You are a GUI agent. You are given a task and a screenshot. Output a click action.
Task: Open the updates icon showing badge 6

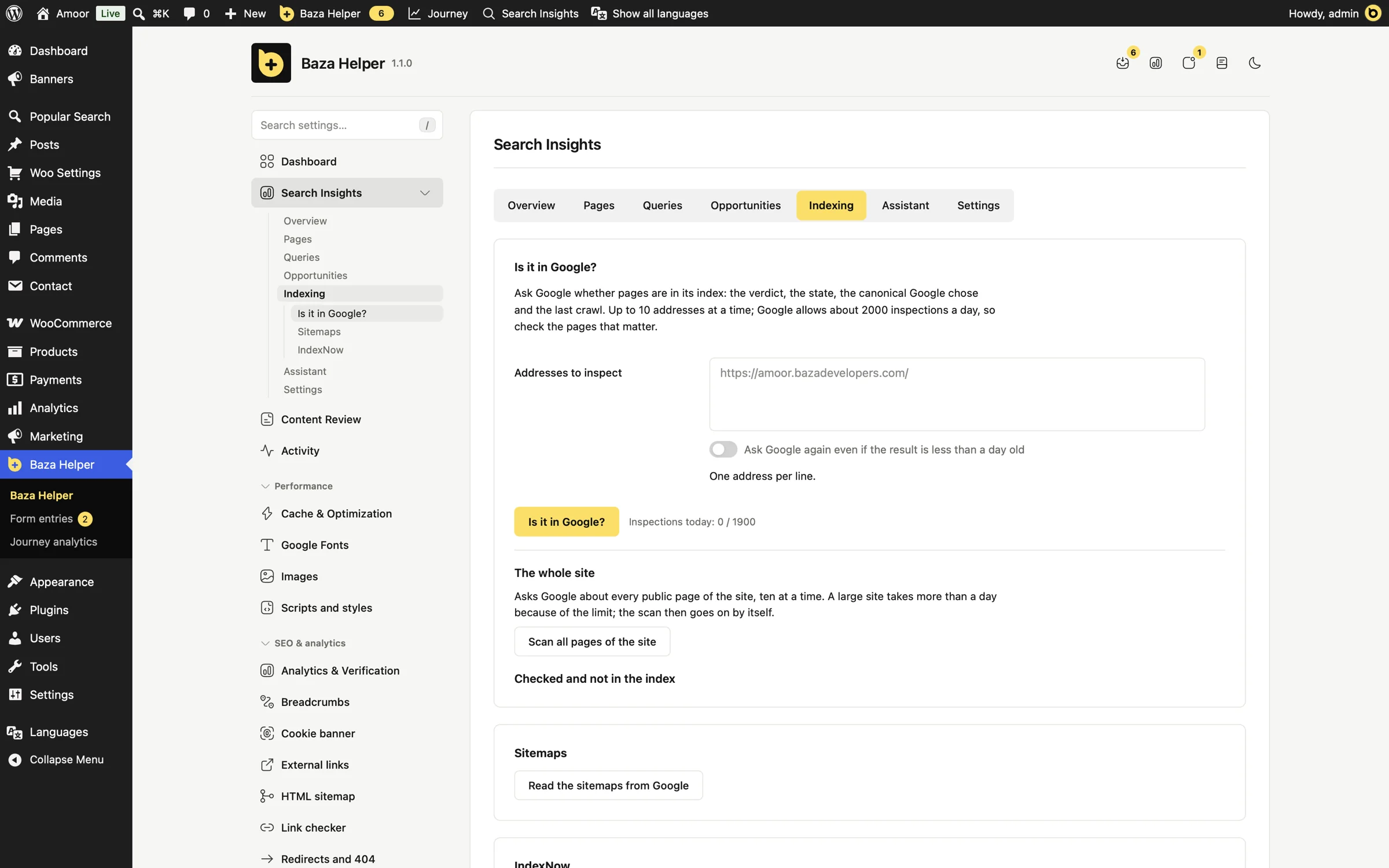(1123, 63)
